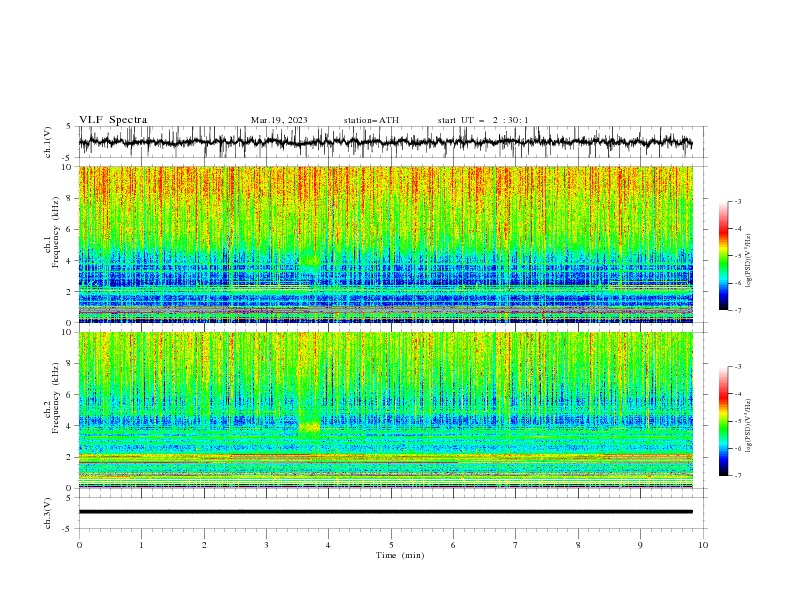
Task: Click the "ch.3(V)" axis label
Action: coord(48,513)
